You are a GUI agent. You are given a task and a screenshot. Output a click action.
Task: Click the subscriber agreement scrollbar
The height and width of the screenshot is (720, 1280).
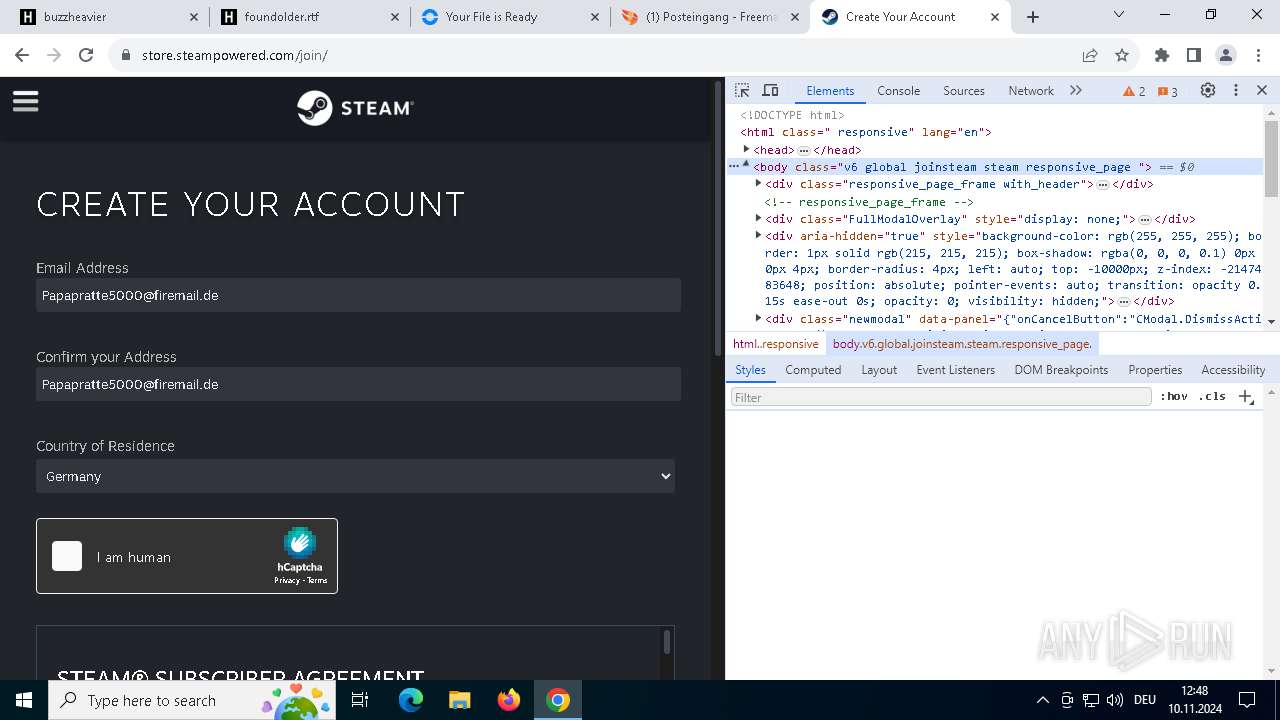[667, 641]
